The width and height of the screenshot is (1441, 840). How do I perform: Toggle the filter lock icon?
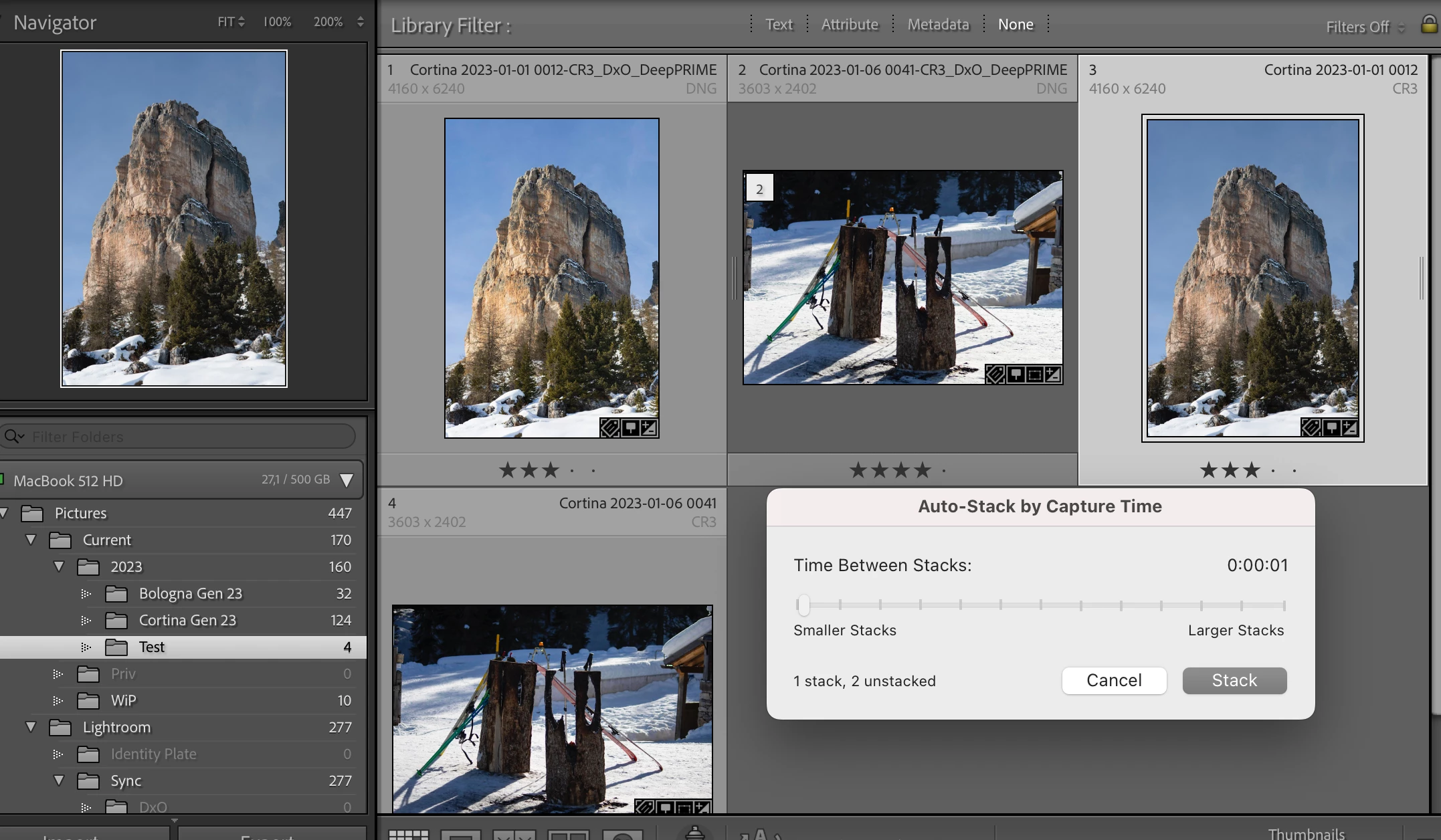click(1428, 25)
